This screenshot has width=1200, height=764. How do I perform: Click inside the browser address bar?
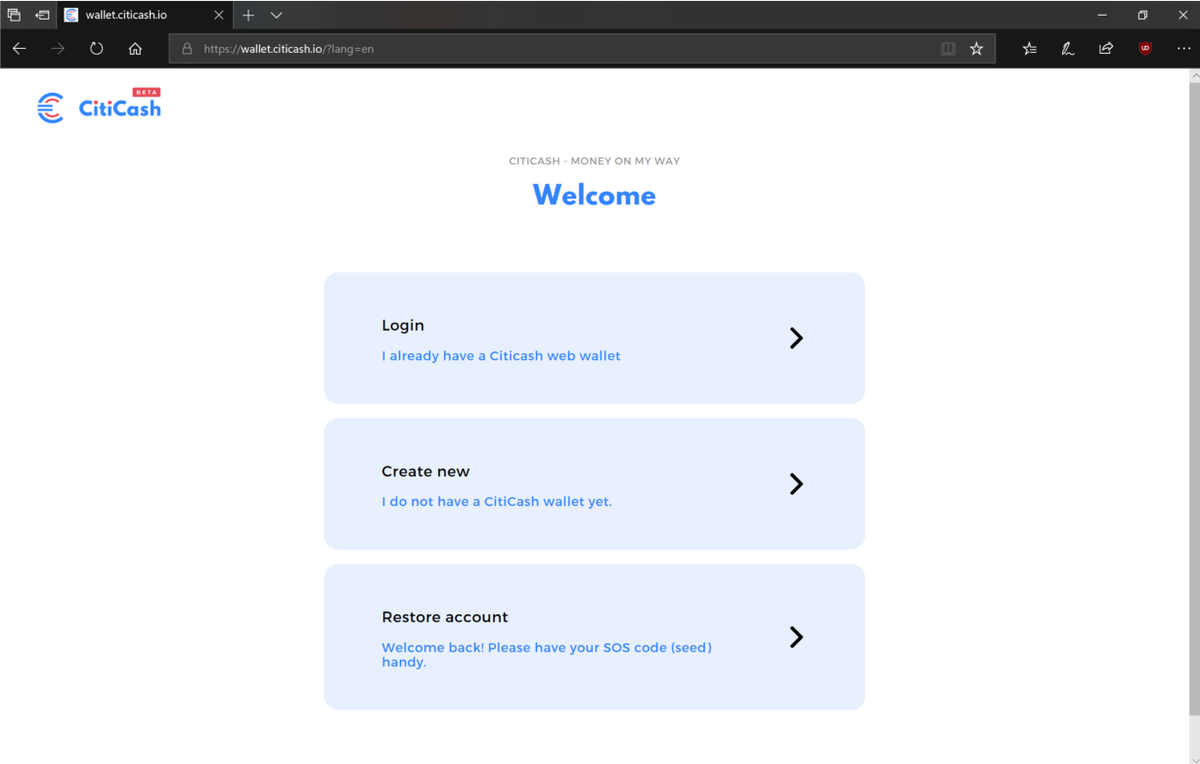[x=500, y=47]
